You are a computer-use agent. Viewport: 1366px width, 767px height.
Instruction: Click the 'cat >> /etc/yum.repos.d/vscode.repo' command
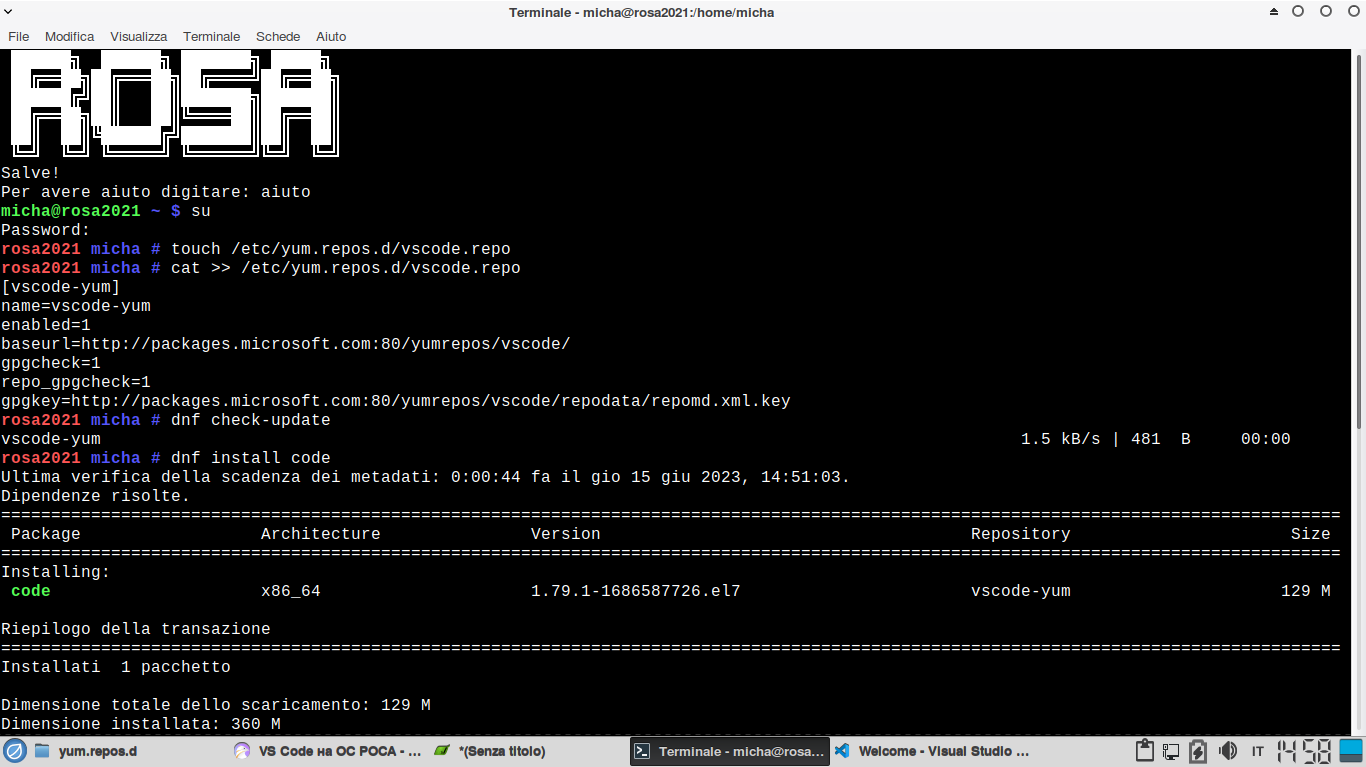click(x=346, y=268)
